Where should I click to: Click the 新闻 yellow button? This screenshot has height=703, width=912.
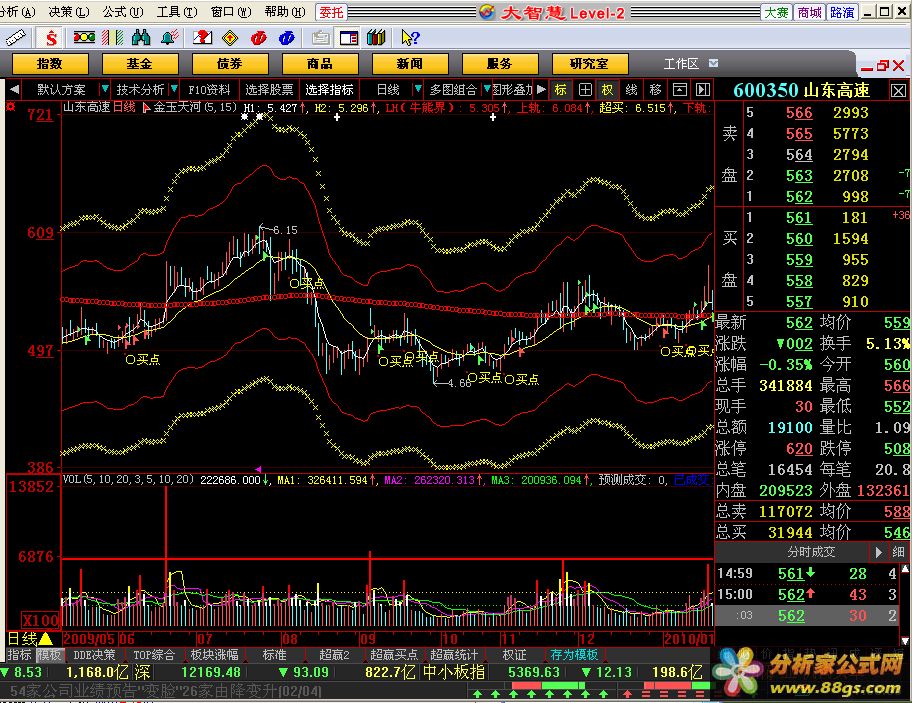[410, 63]
